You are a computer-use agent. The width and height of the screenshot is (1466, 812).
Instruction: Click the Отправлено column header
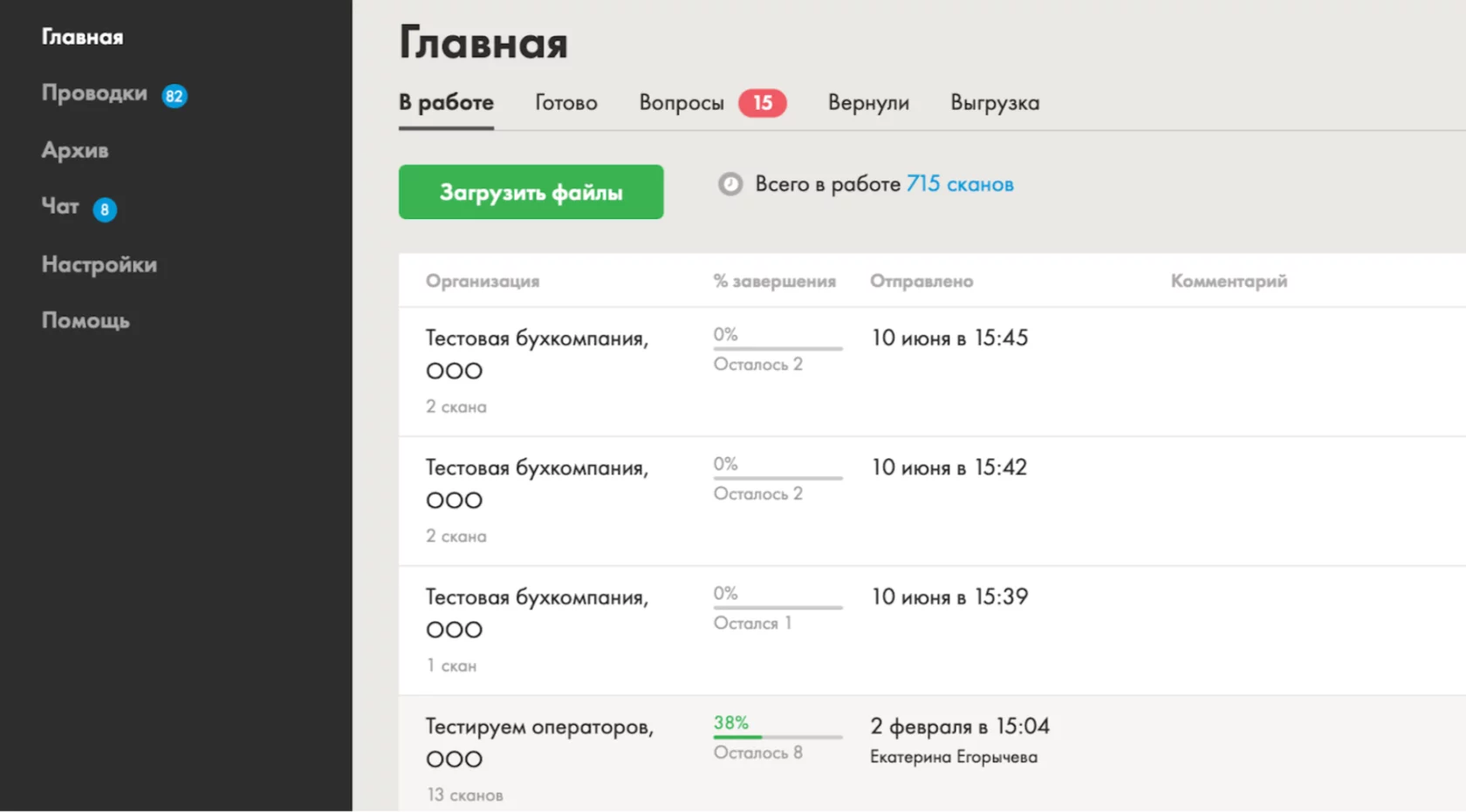pos(921,281)
